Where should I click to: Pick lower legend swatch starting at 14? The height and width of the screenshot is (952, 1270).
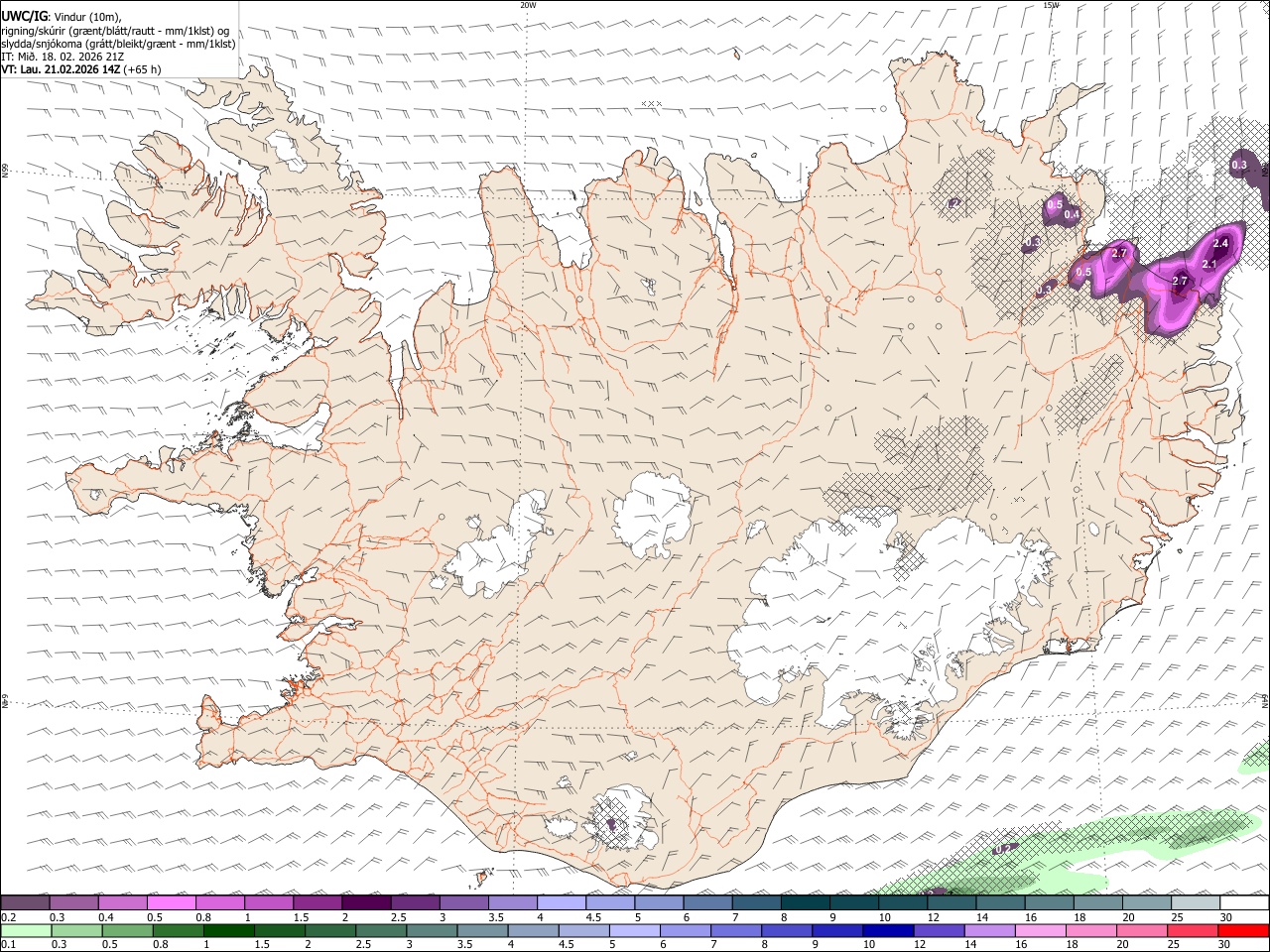point(991,930)
